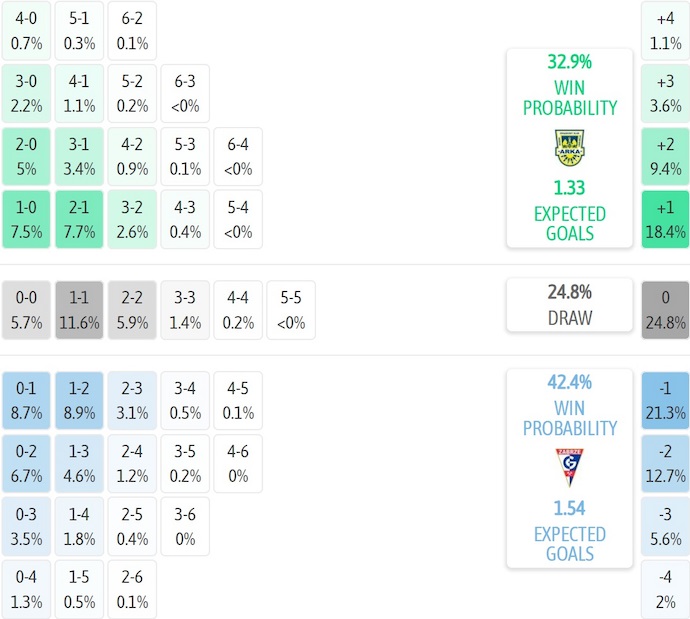Select the 4-0 score tile
Screen dimensions: 690x619
click(27, 31)
